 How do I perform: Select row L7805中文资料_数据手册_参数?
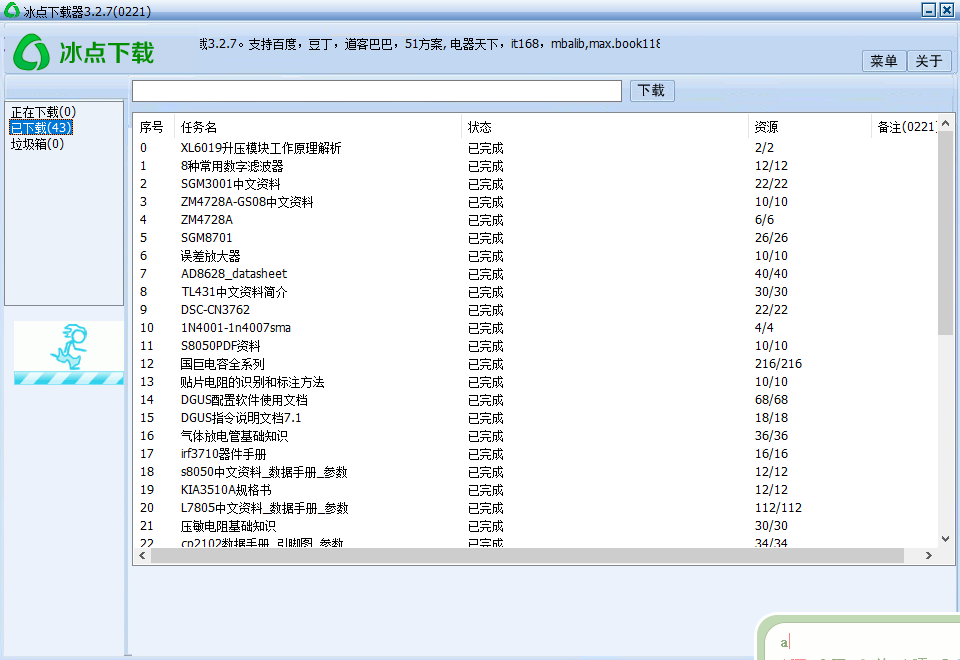536,508
